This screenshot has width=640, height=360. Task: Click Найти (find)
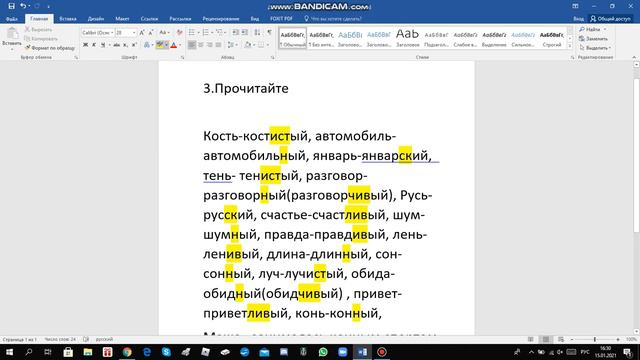coord(593,29)
